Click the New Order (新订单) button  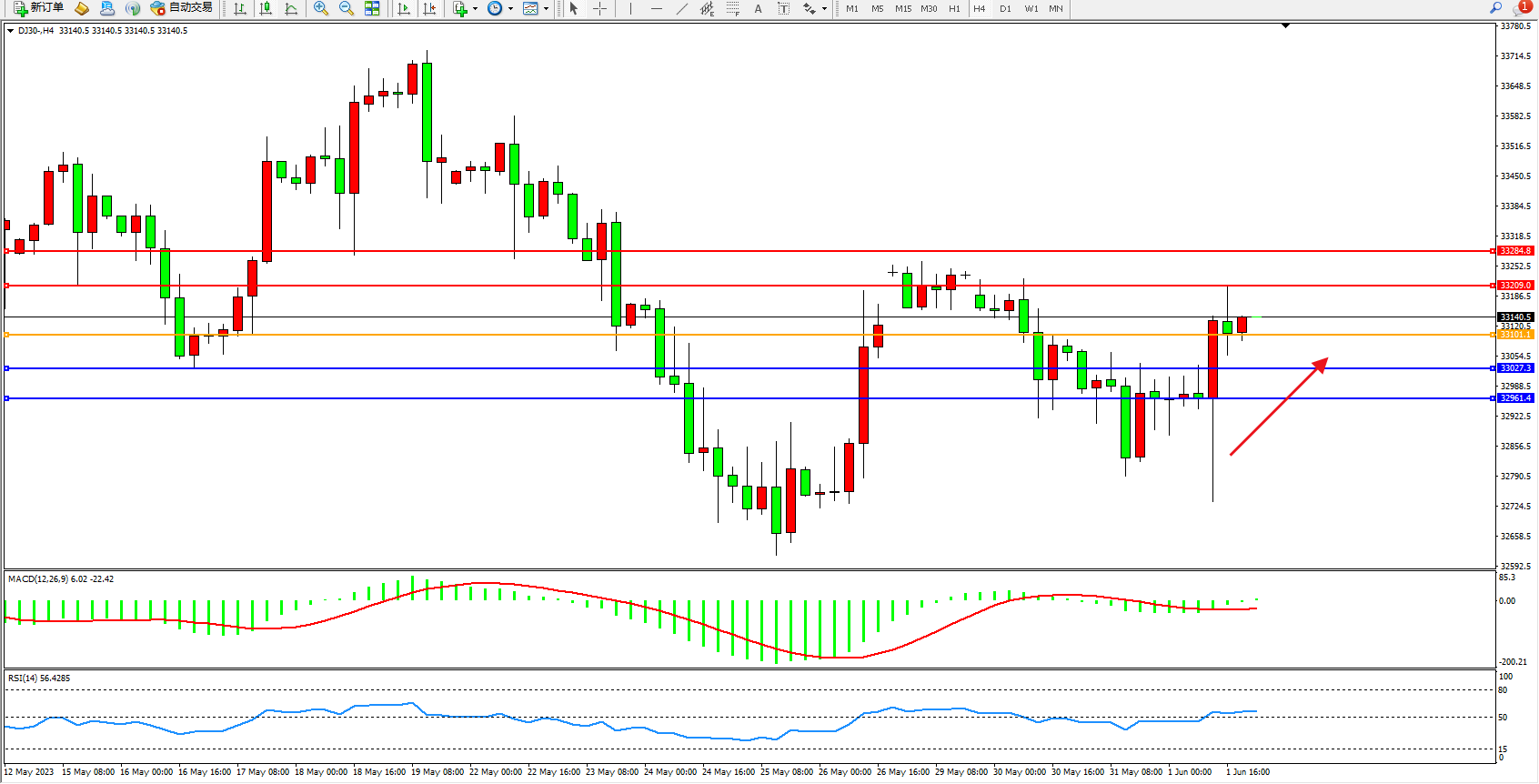click(x=38, y=8)
